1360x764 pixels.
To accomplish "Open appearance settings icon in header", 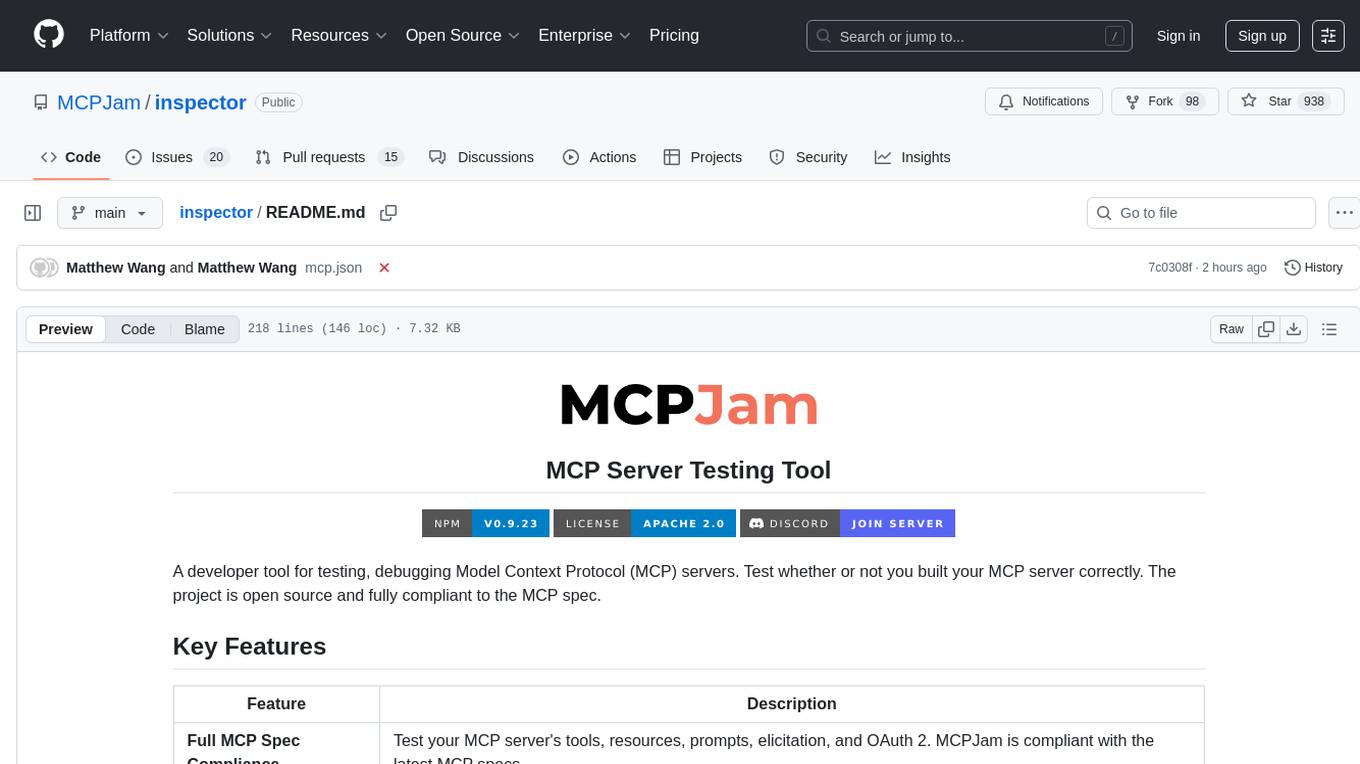I will (x=1328, y=36).
